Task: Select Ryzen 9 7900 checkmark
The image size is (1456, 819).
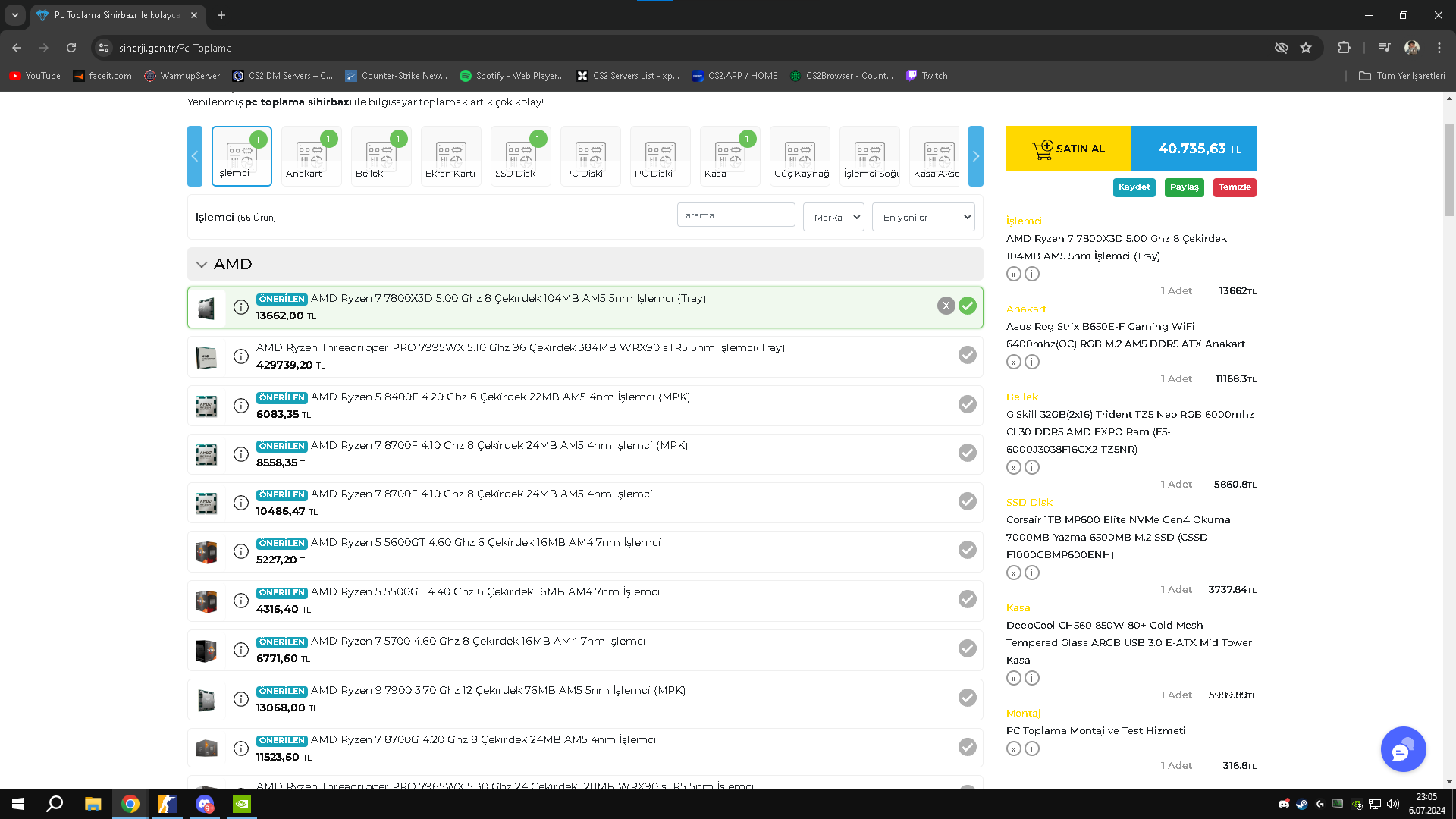Action: [x=967, y=698]
